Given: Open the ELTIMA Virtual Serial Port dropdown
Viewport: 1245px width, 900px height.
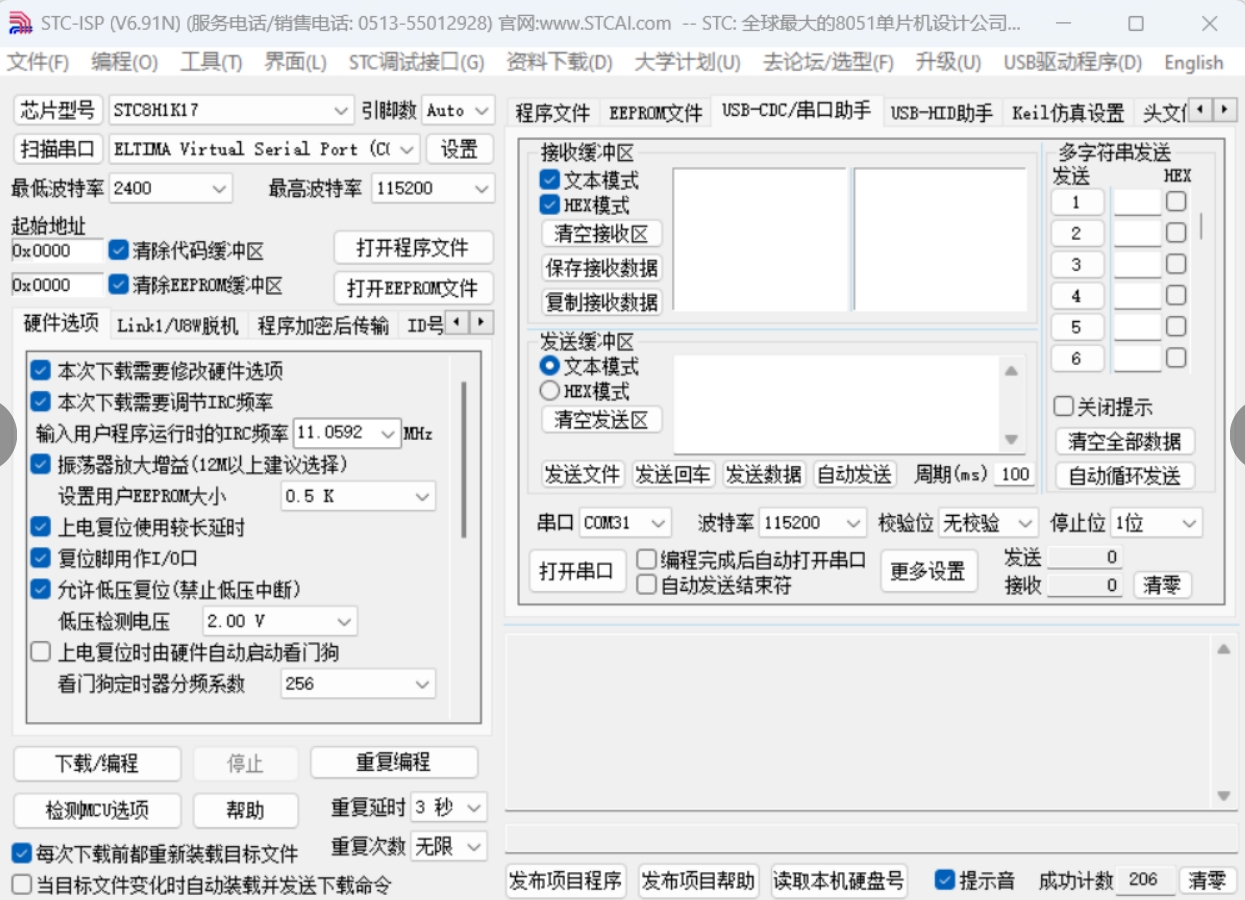Looking at the screenshot, I should (x=264, y=149).
